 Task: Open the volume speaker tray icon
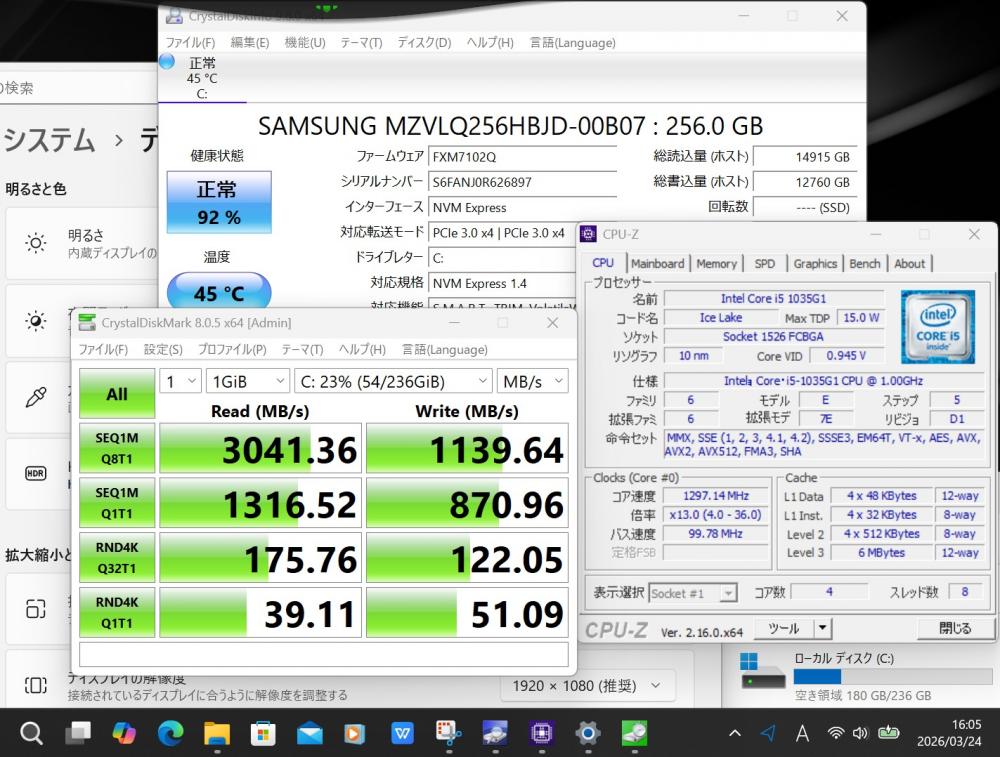861,733
